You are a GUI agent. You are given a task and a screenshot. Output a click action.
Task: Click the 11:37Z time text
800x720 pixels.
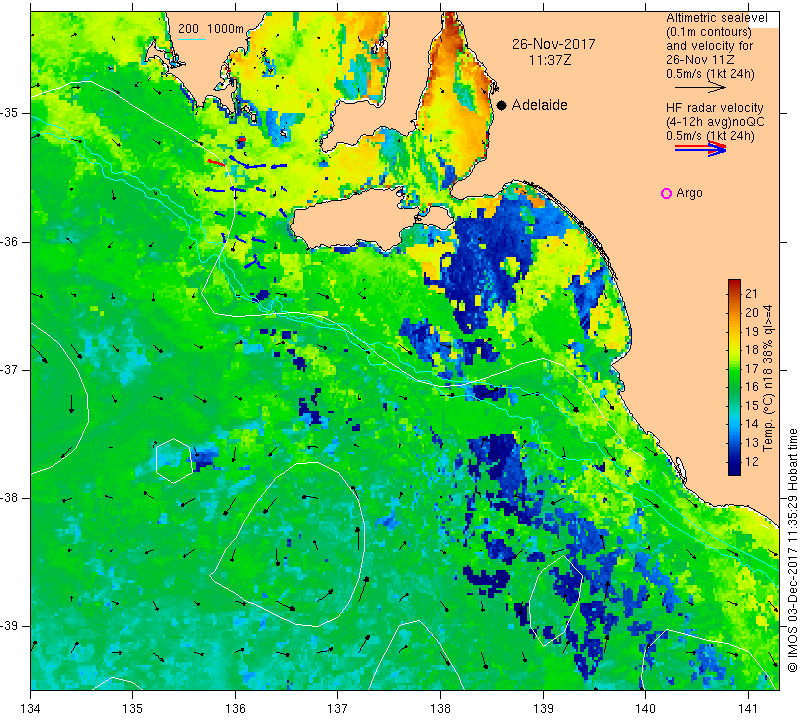click(x=550, y=60)
